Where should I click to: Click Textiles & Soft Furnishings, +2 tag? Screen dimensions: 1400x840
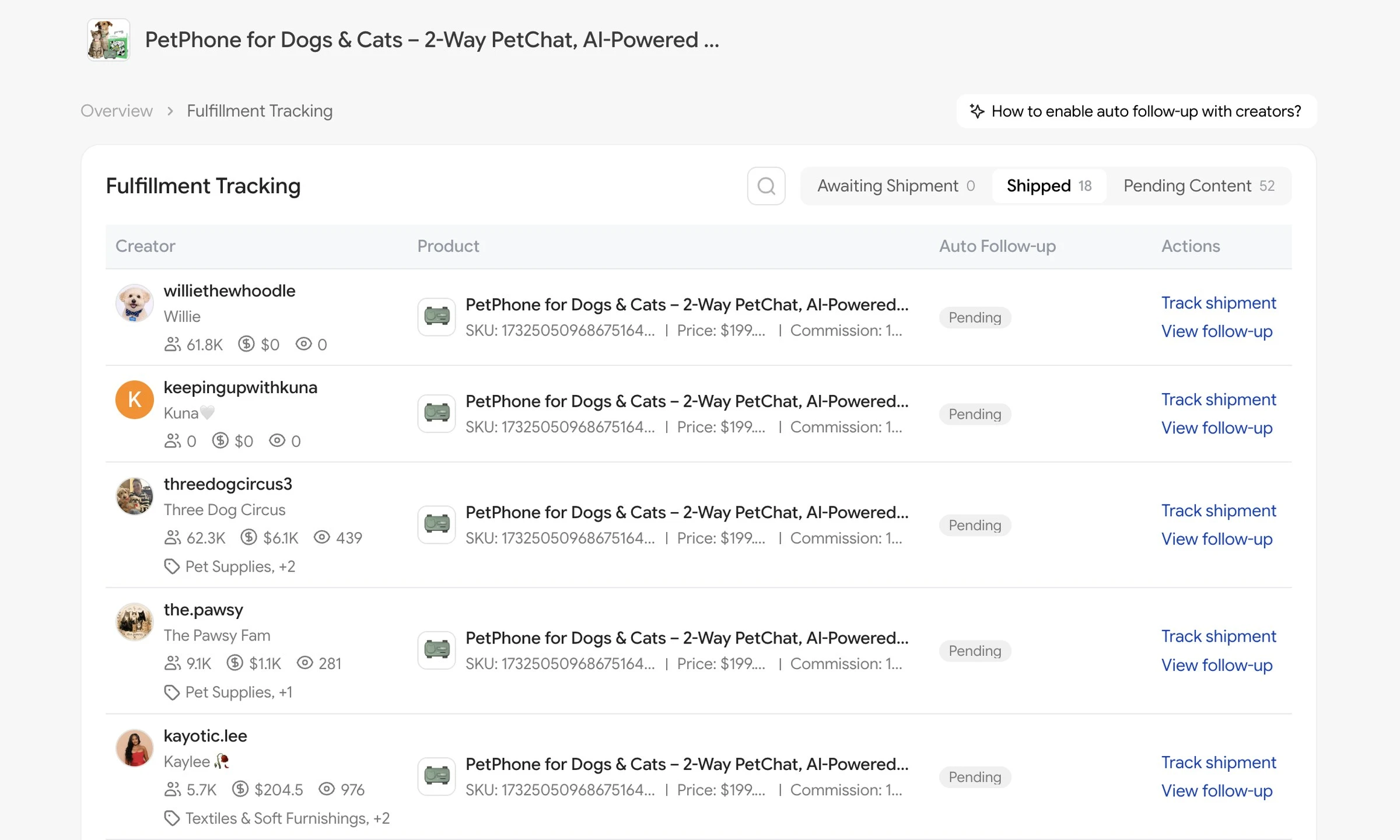tap(287, 818)
